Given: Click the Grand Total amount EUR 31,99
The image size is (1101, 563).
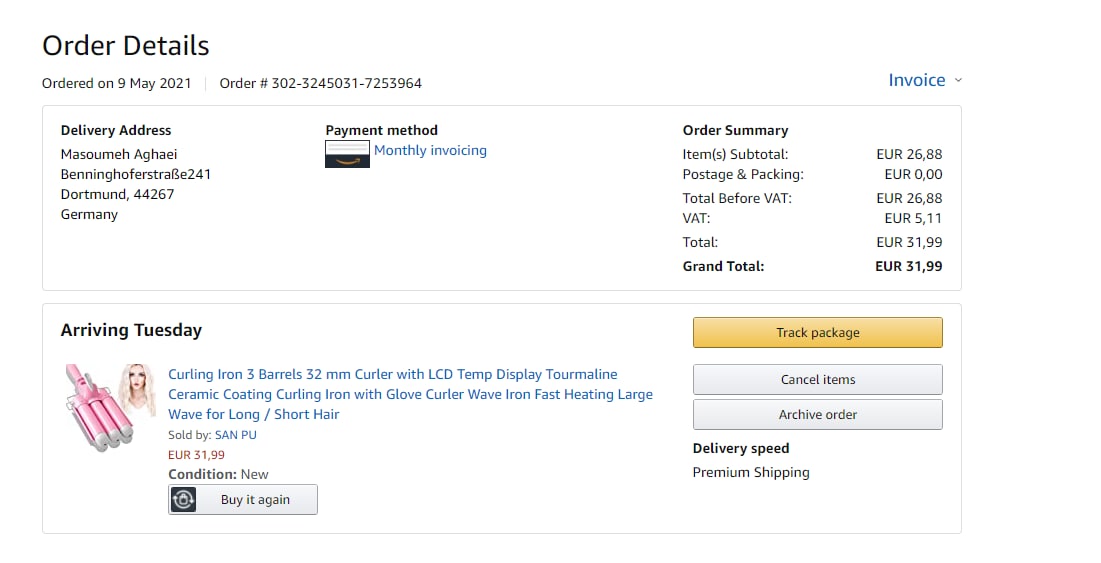Looking at the screenshot, I should pos(908,266).
